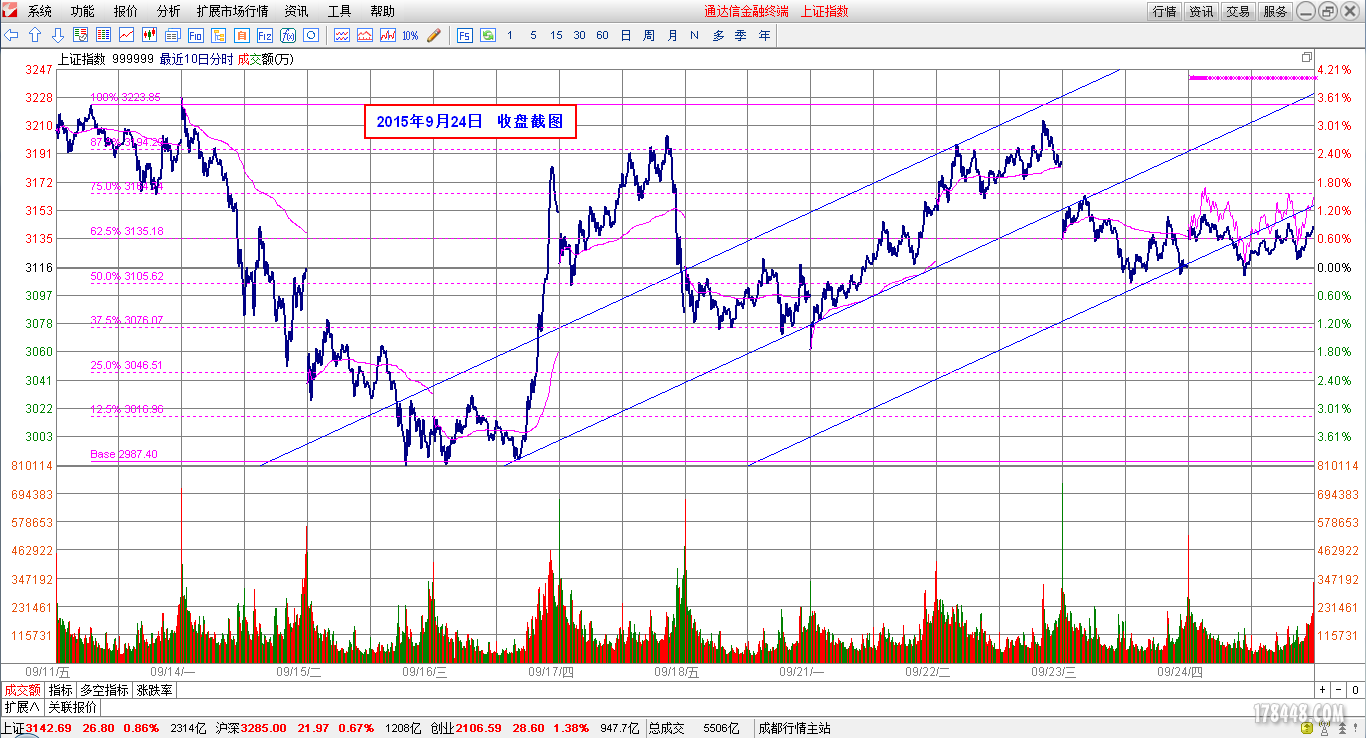The width and height of the screenshot is (1366, 738).
Task: Click the back arrow toolbar icon
Action: [x=12, y=35]
